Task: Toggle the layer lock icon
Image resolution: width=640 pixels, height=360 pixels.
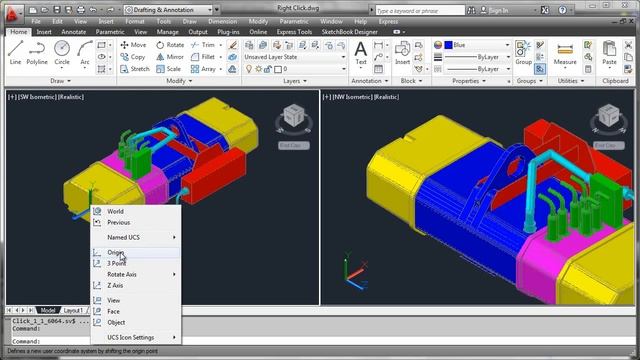Action: pos(268,69)
